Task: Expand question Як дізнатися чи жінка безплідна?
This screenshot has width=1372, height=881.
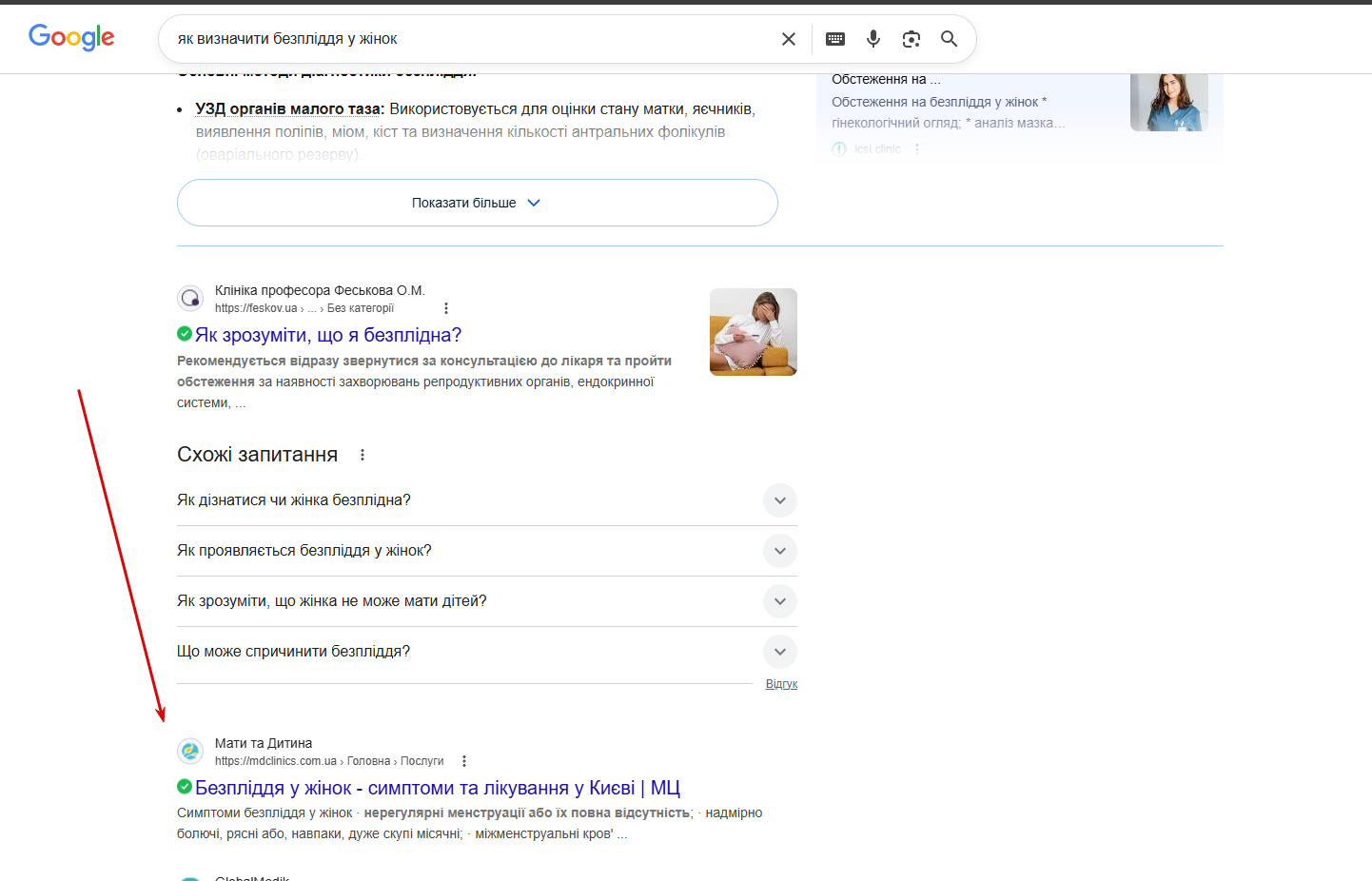Action: click(487, 500)
